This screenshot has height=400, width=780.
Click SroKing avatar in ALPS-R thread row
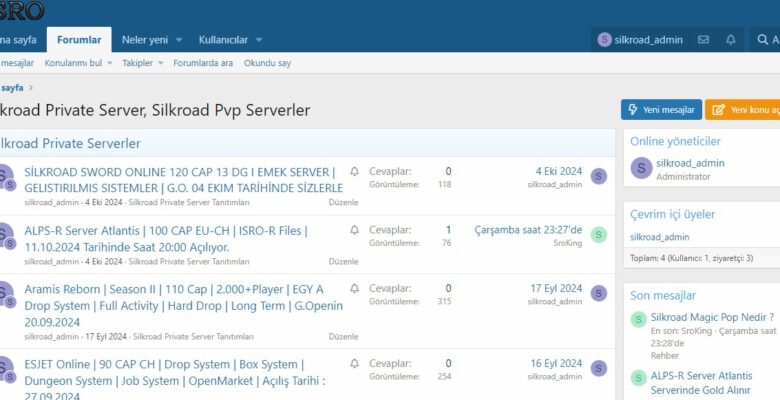point(598,234)
